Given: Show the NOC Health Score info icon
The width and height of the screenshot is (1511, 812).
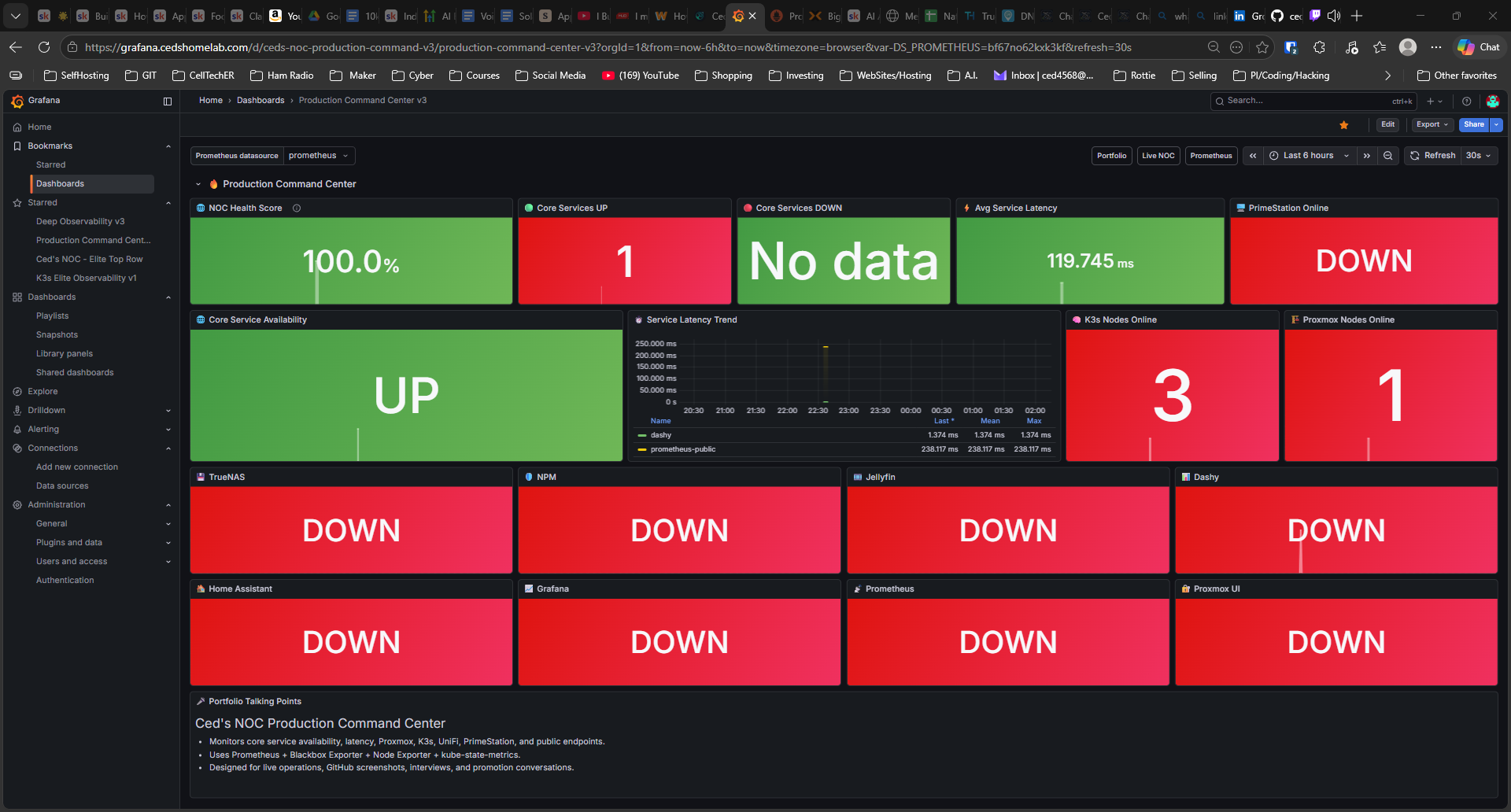Looking at the screenshot, I should coord(297,208).
